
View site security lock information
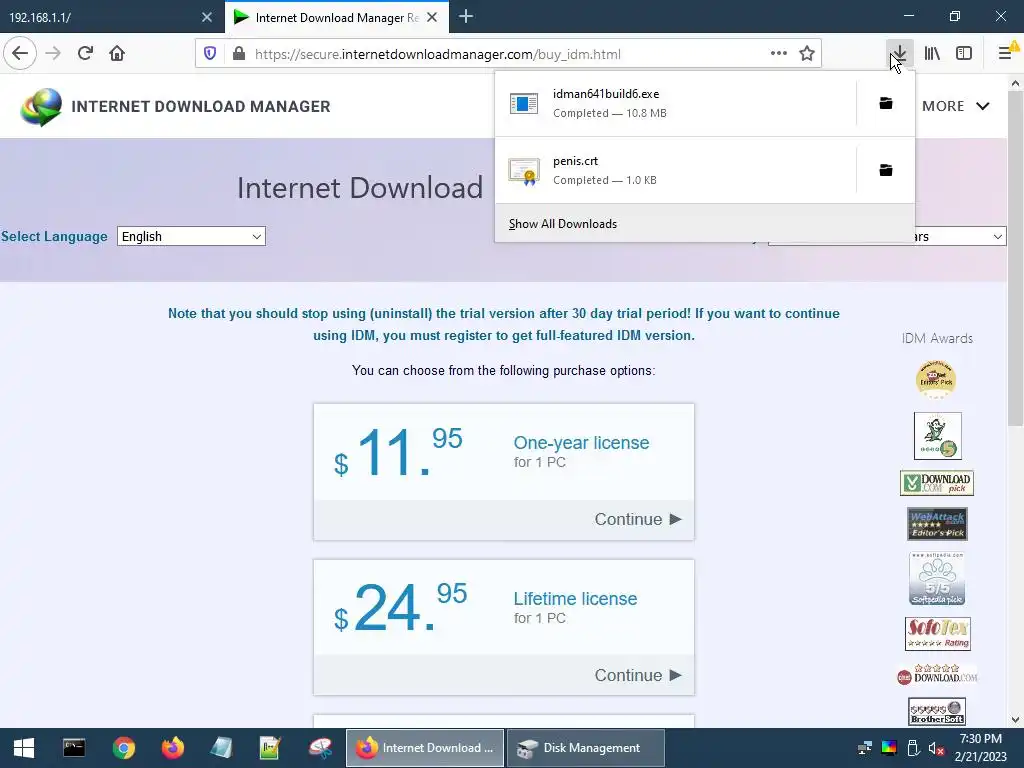coord(239,54)
